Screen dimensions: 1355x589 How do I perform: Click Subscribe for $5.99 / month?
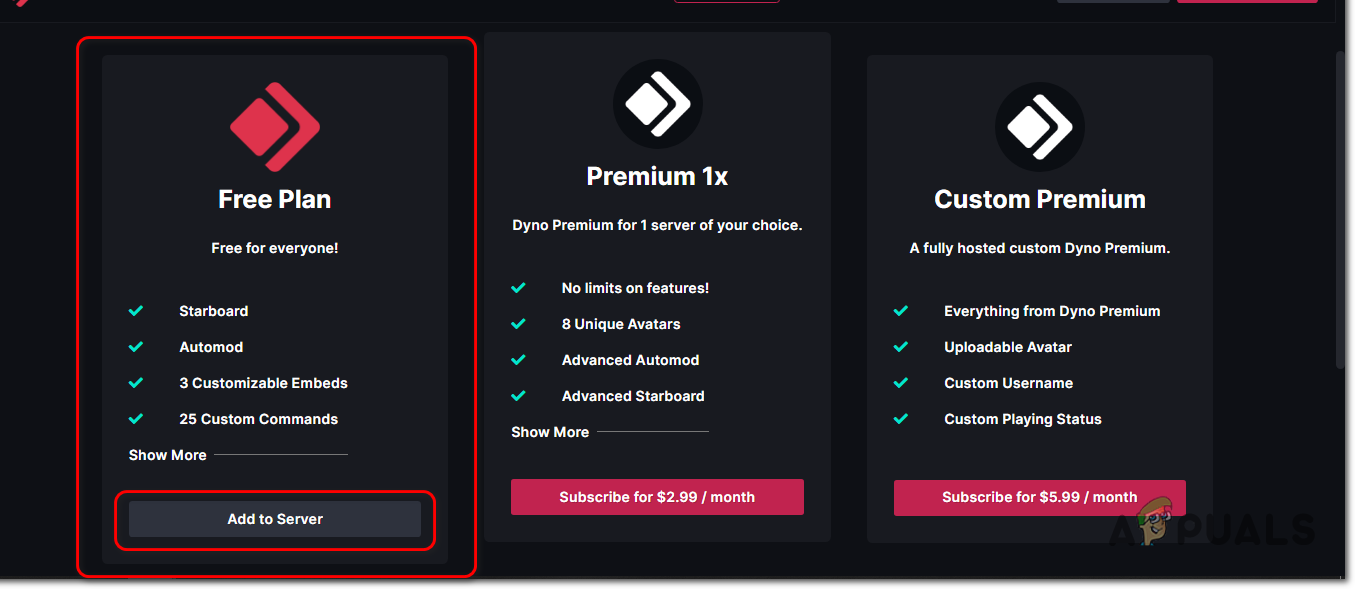(x=1039, y=497)
